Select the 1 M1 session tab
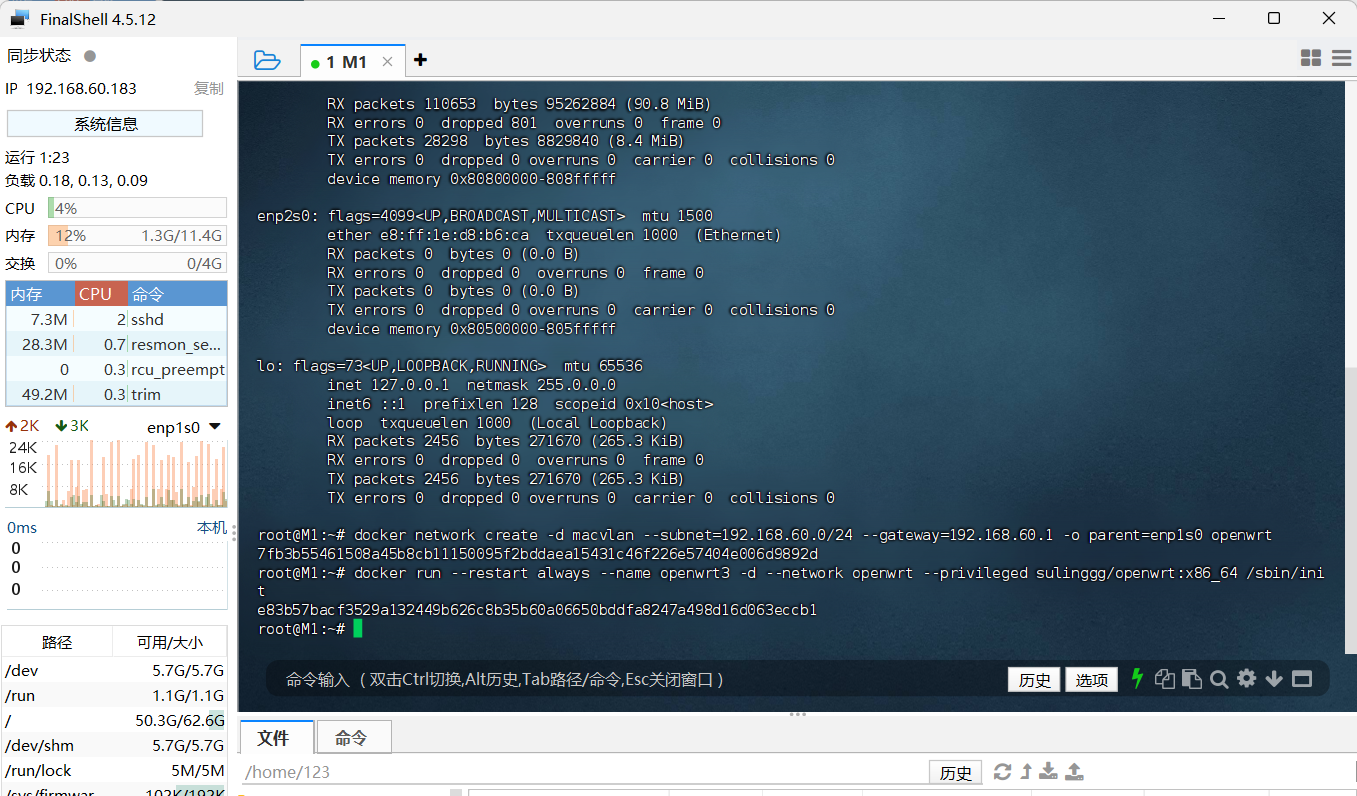1357x796 pixels. tap(346, 62)
